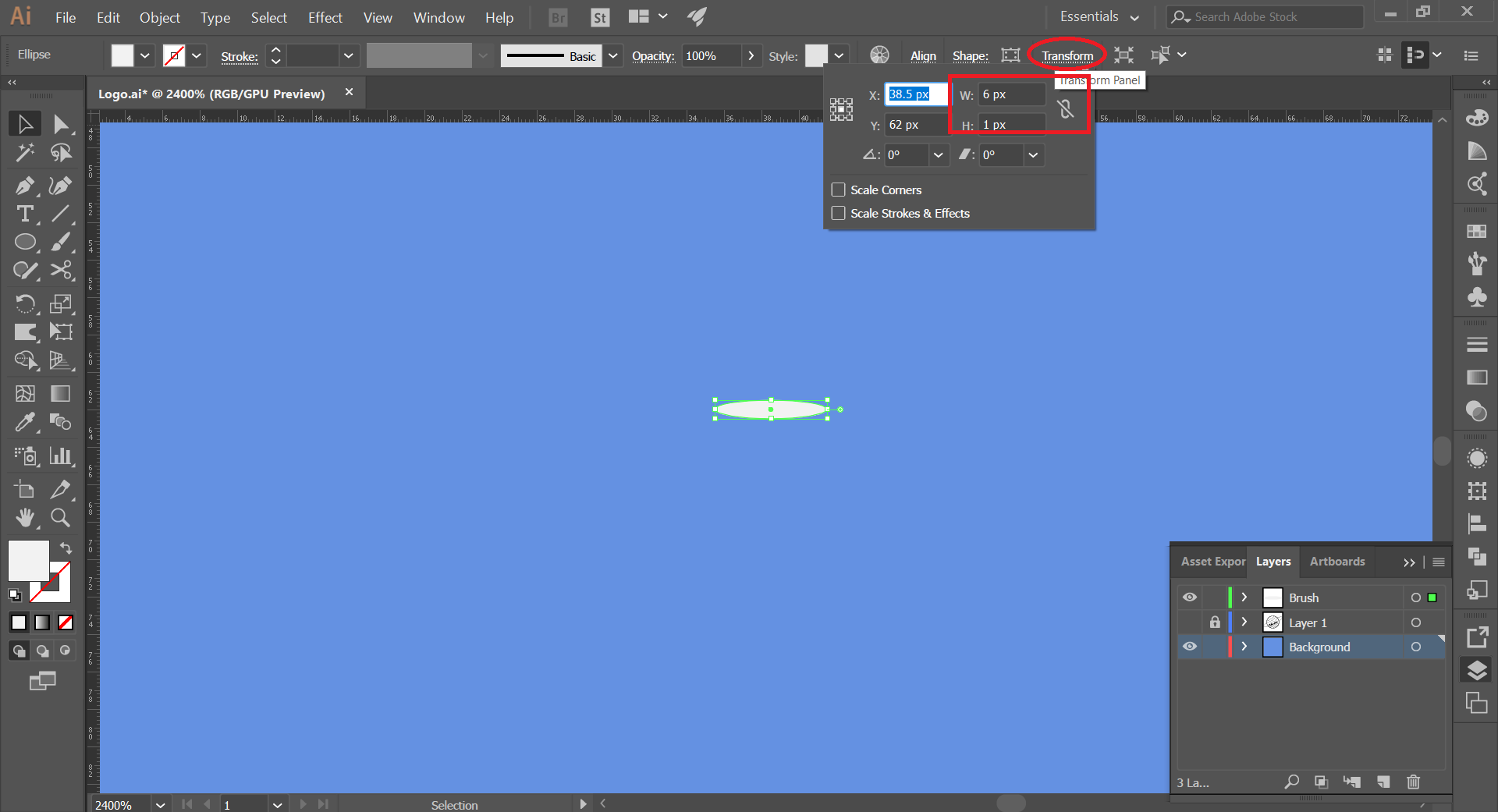1498x812 pixels.
Task: Open graphic Style dropdown
Action: coord(839,55)
